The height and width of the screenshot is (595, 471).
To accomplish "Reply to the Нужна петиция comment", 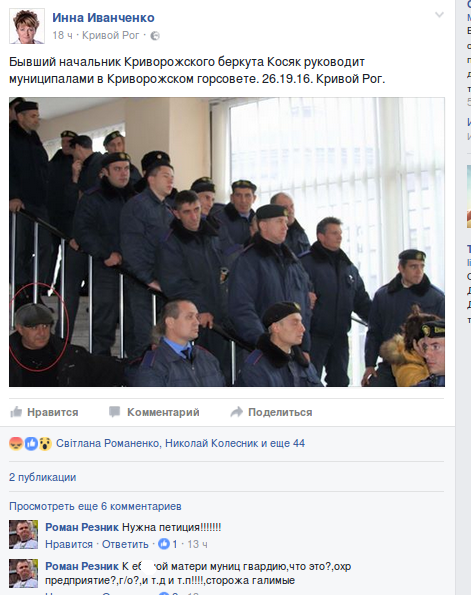I will [x=125, y=544].
